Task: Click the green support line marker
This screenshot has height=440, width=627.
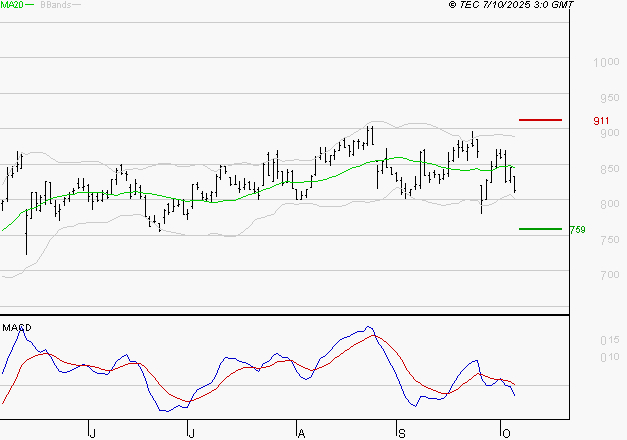Action: click(x=540, y=229)
